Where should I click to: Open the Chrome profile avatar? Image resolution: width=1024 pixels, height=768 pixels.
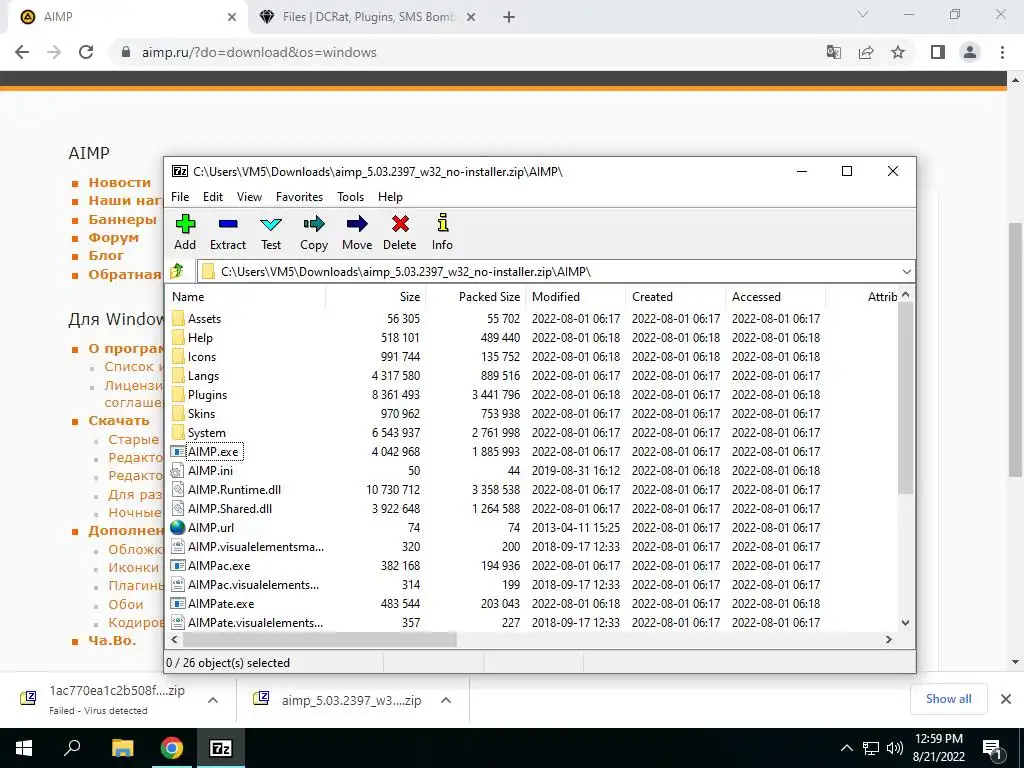click(970, 52)
